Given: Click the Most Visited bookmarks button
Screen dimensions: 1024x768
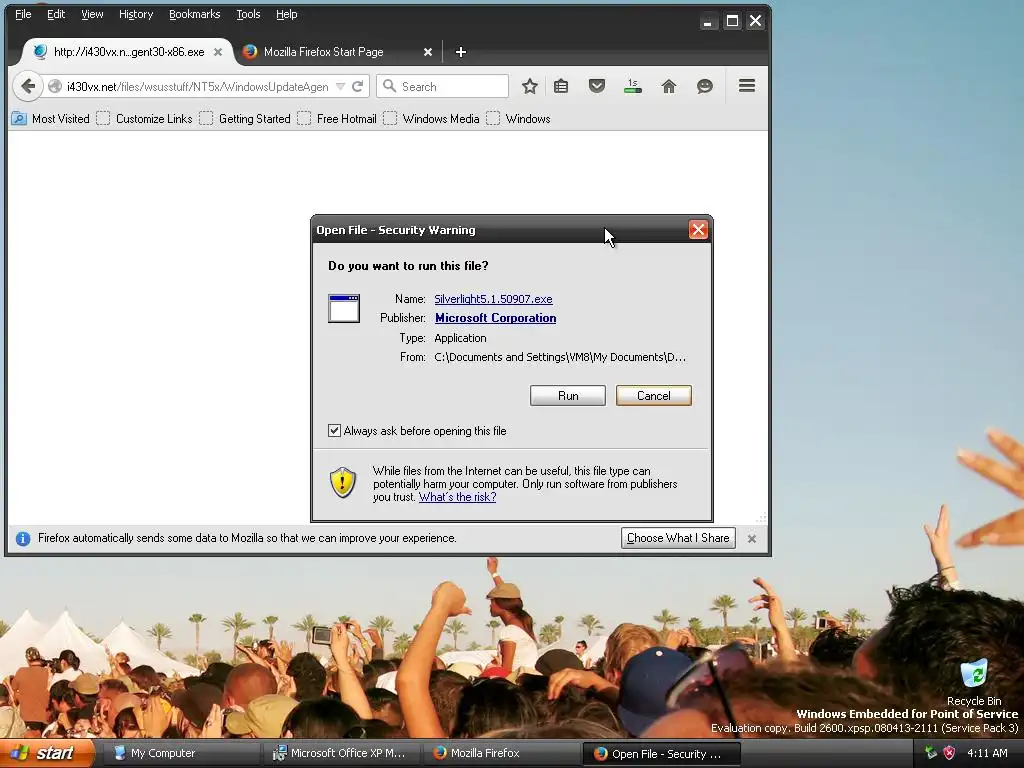Looking at the screenshot, I should [x=51, y=119].
